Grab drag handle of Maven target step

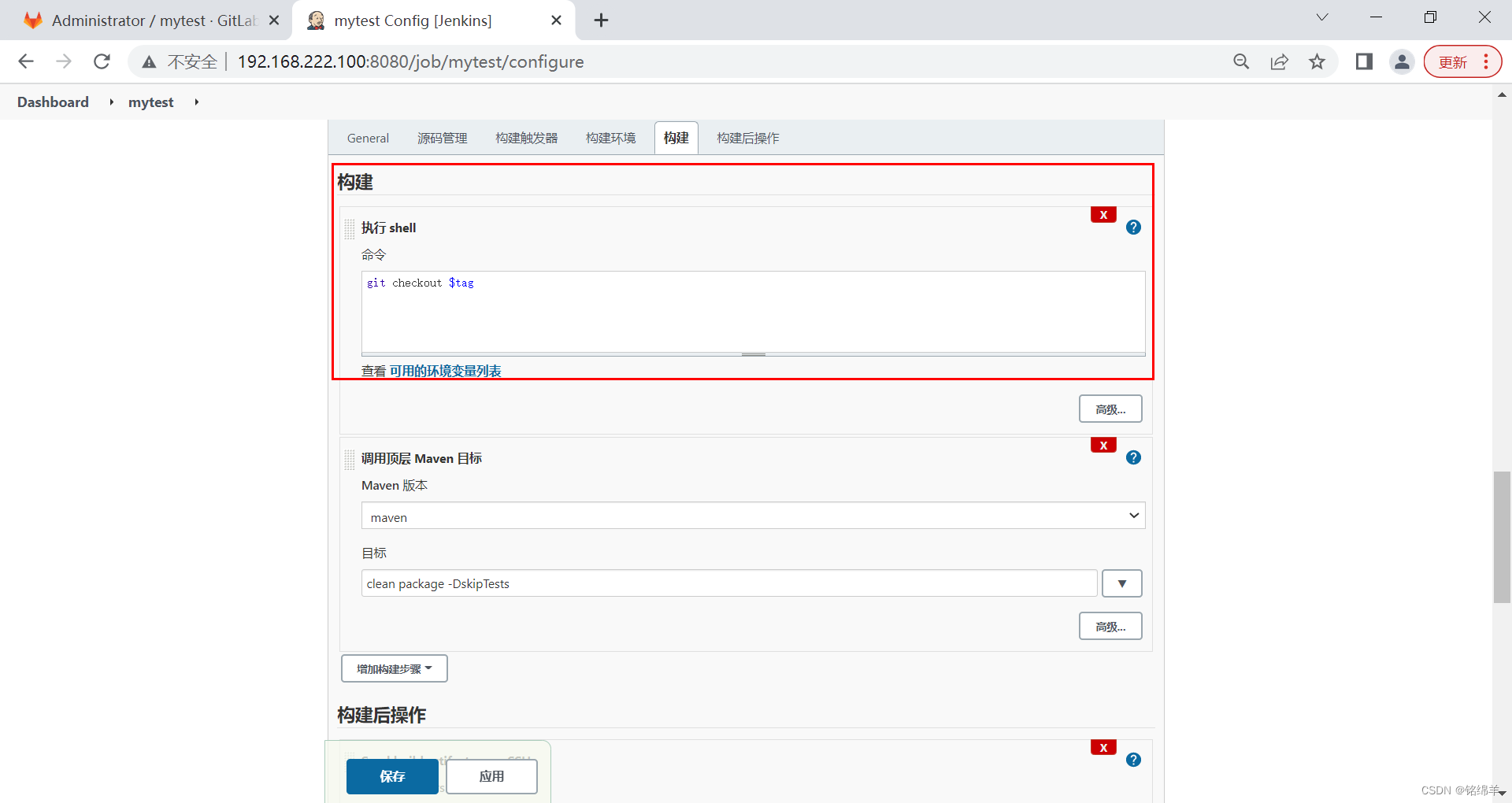tap(350, 460)
